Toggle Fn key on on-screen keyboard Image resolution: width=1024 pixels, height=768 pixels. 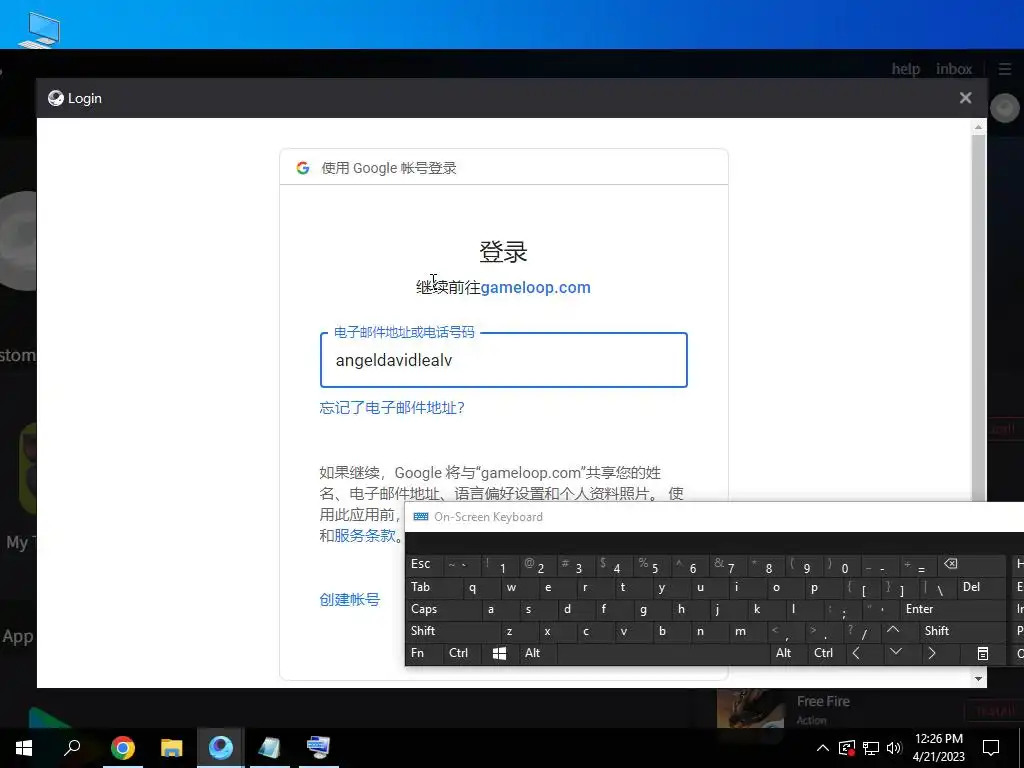click(x=424, y=653)
